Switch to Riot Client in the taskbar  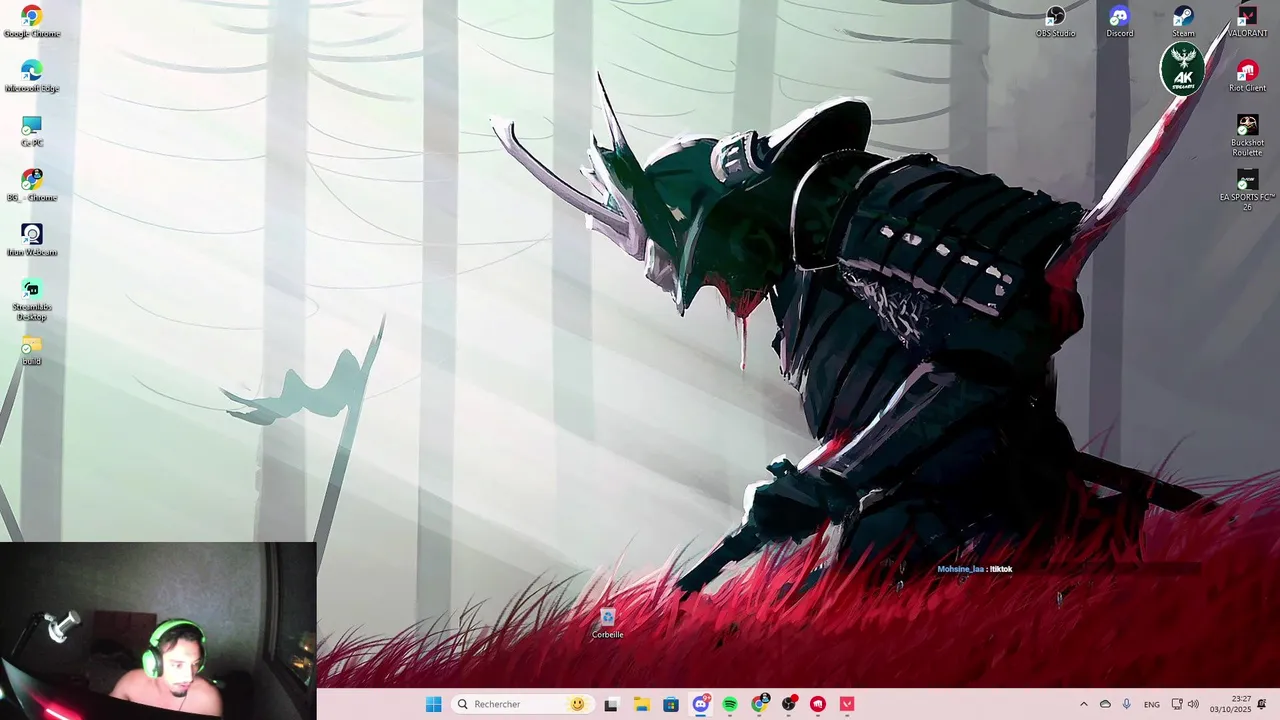click(x=818, y=704)
